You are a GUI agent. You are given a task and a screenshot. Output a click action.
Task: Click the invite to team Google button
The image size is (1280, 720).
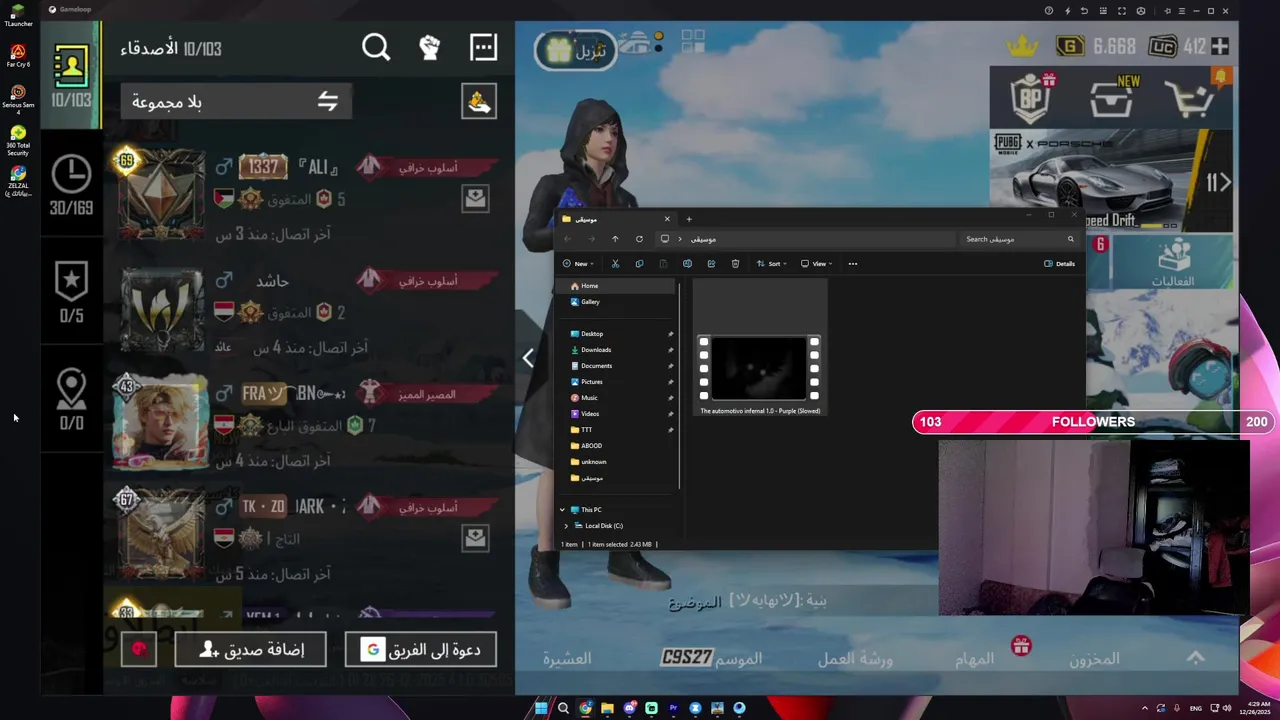coord(420,650)
